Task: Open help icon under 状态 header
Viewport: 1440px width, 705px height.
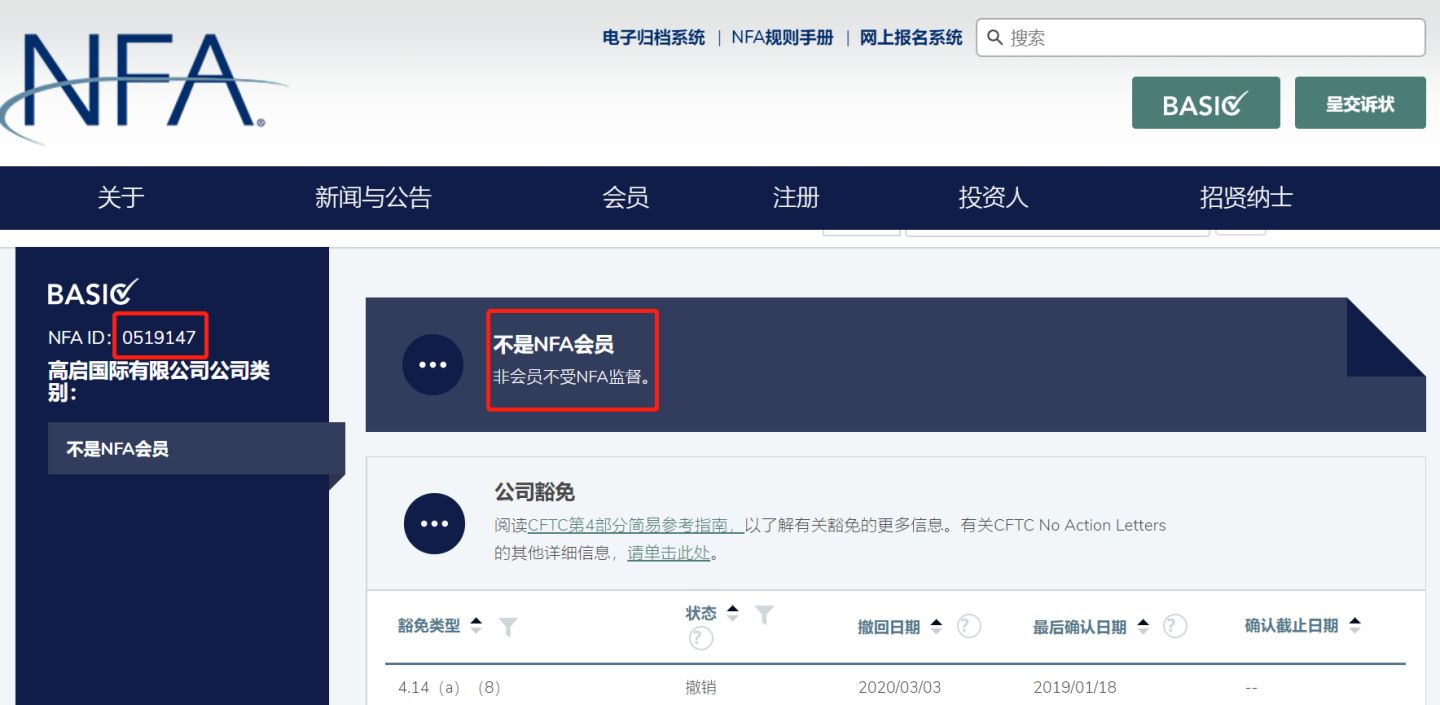Action: 701,638
